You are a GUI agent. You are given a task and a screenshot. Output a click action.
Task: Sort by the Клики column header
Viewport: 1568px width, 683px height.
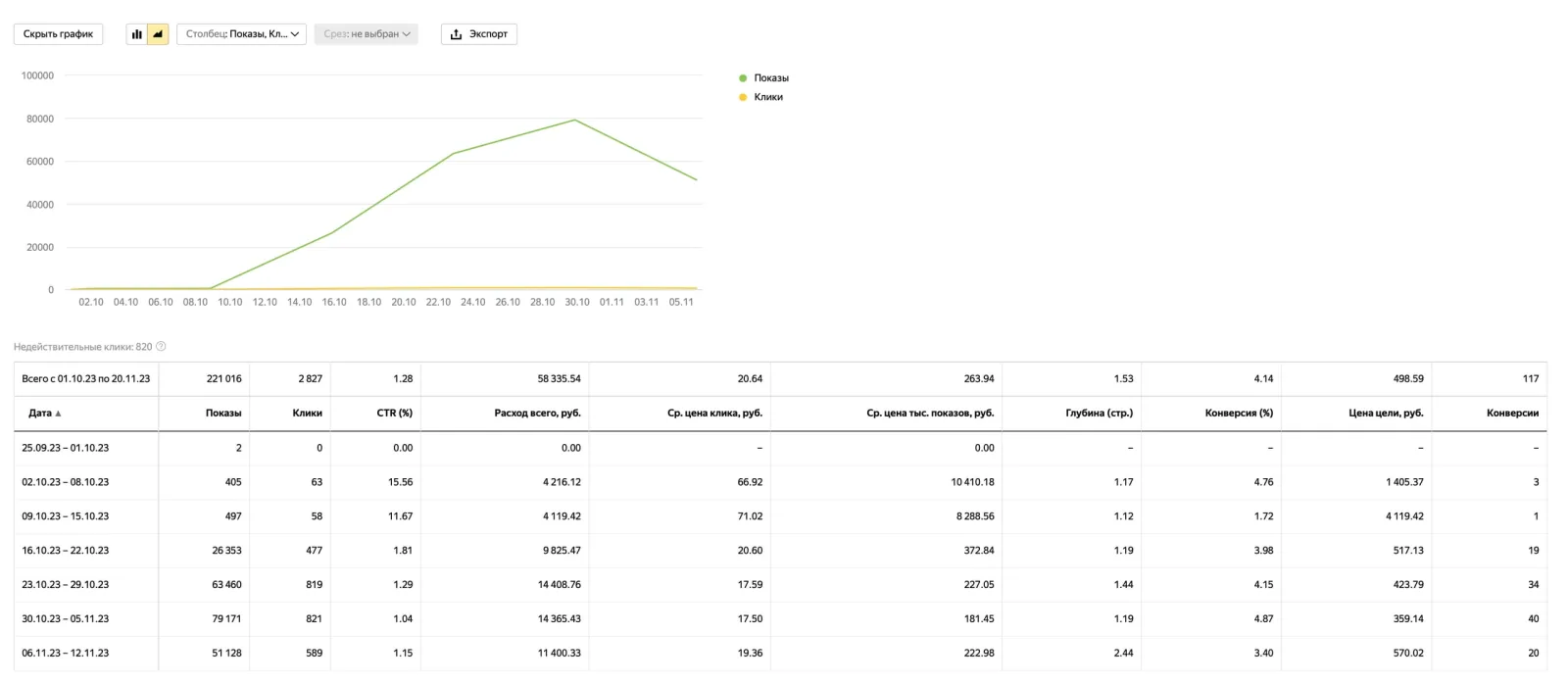point(307,414)
